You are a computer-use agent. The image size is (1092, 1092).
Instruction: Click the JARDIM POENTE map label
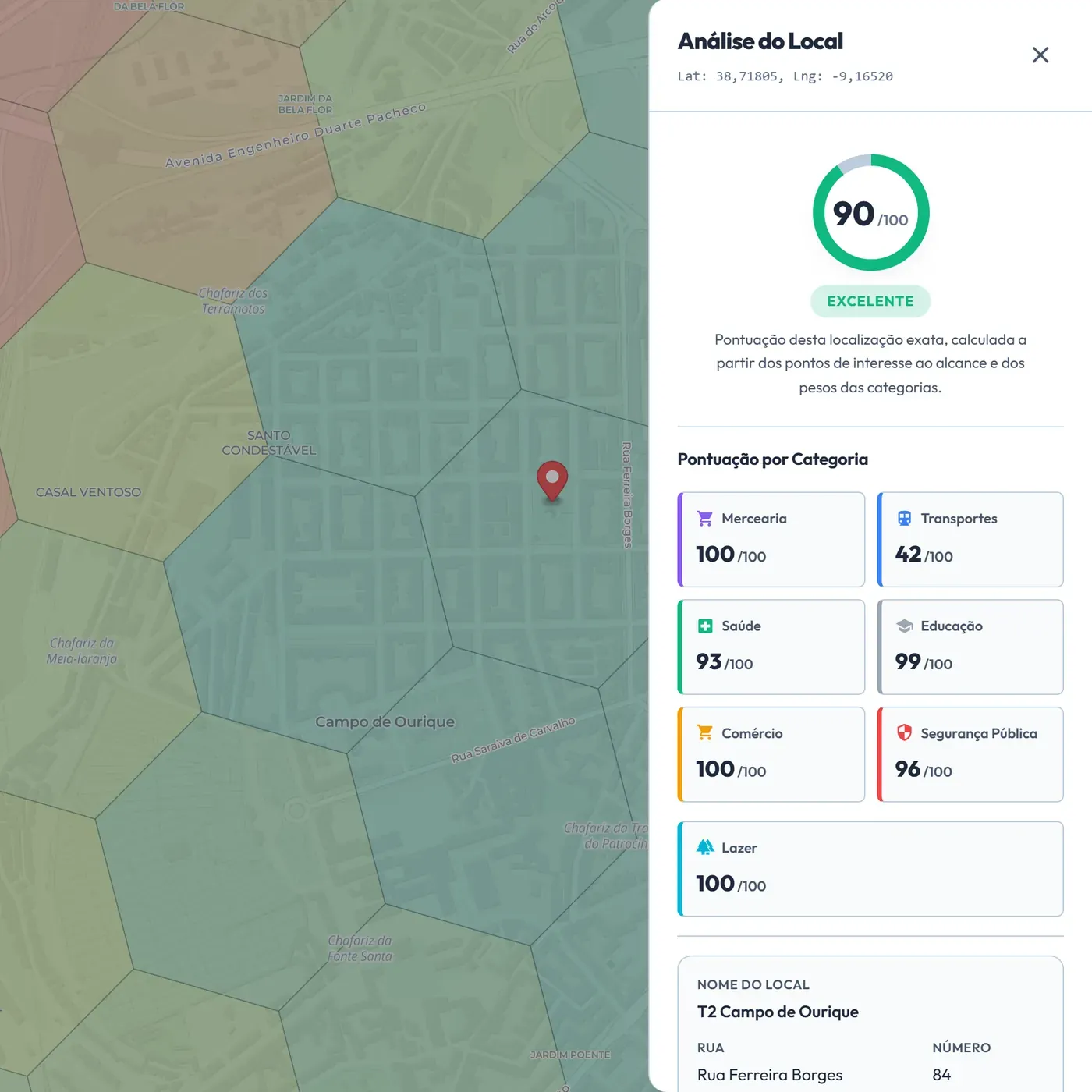pos(570,1055)
